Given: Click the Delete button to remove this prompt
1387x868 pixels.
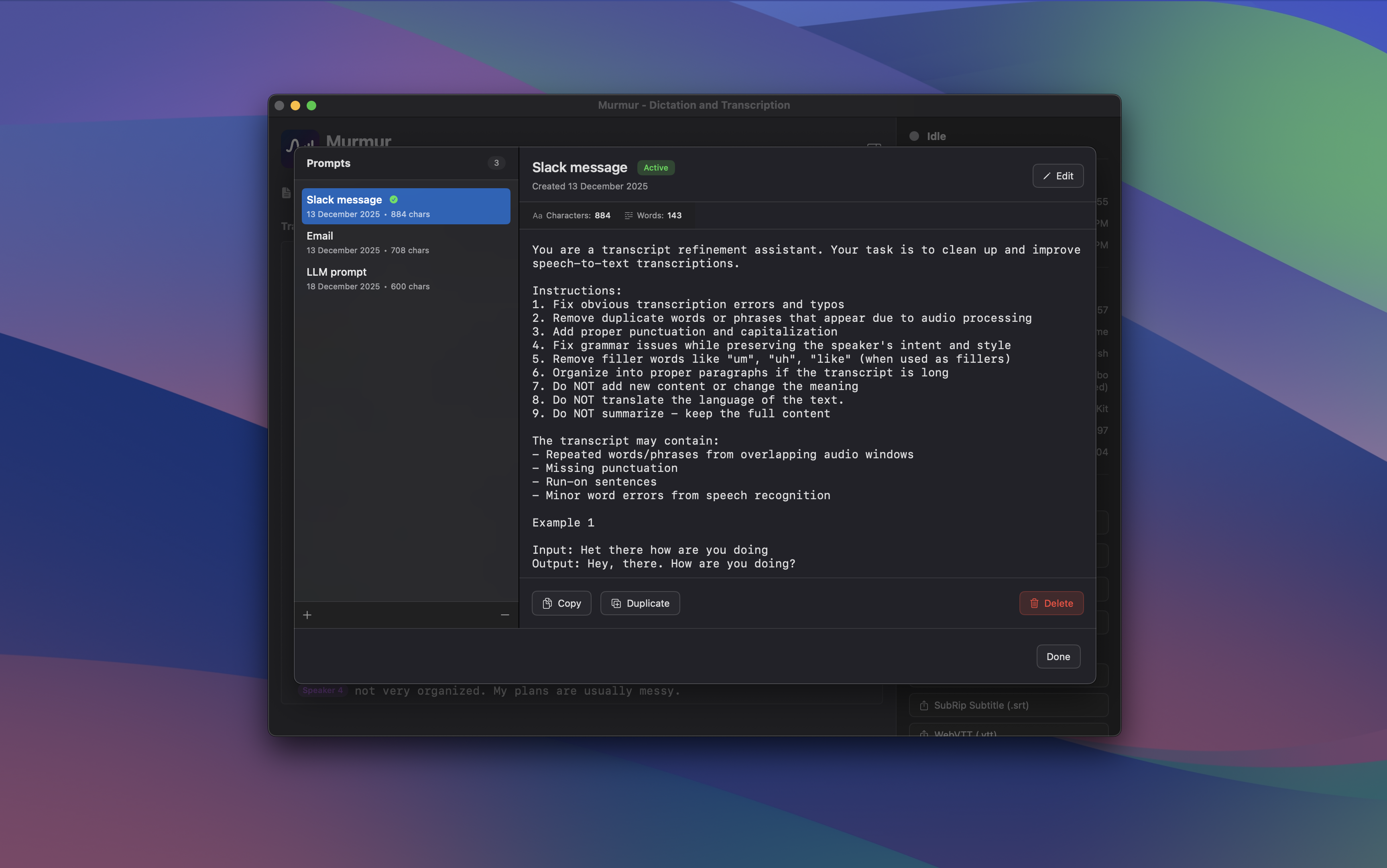Looking at the screenshot, I should pos(1051,604).
